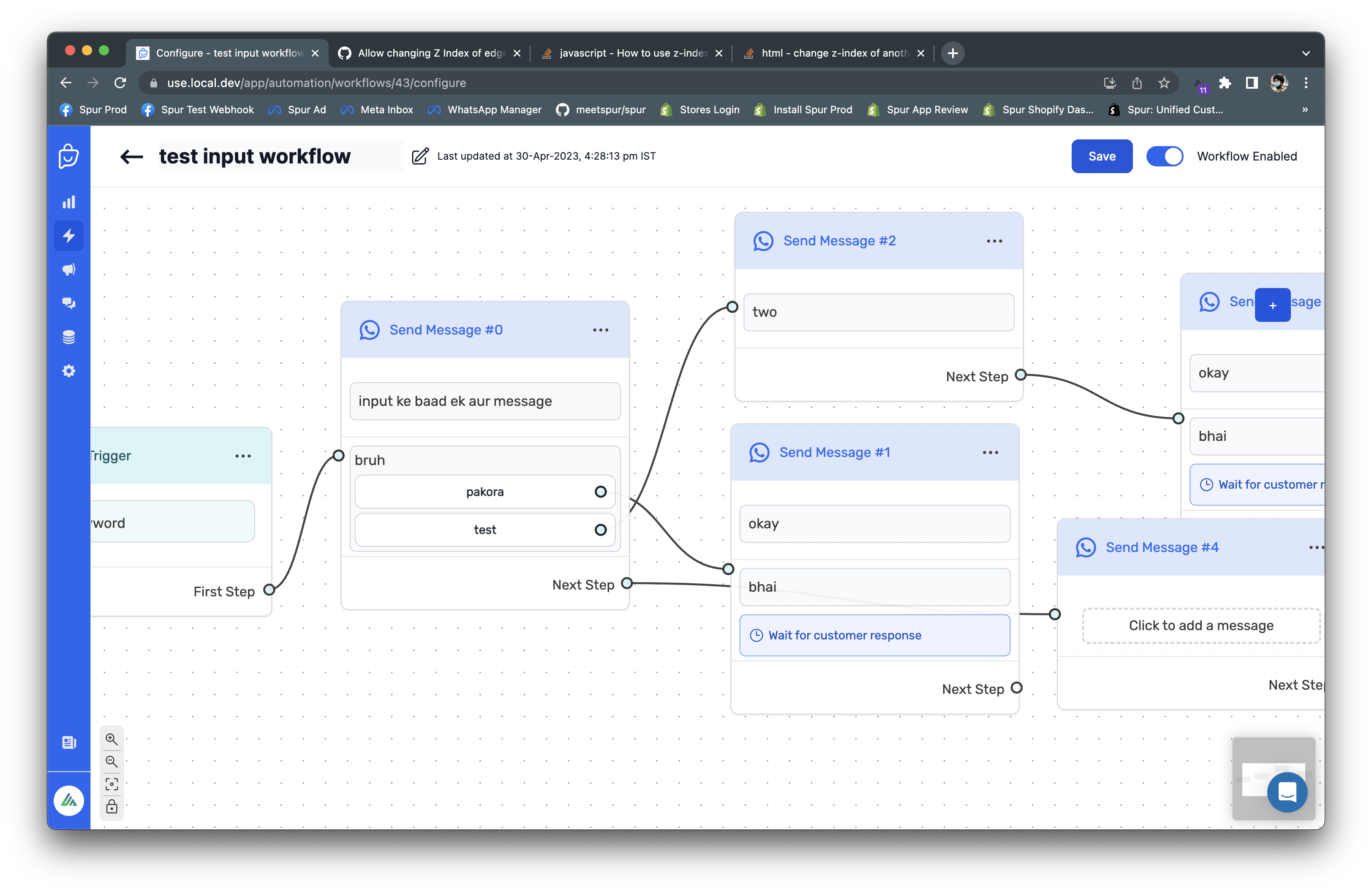Screen dimensions: 1372x892
Task: Open the options menu on Send Message #2
Action: [994, 241]
